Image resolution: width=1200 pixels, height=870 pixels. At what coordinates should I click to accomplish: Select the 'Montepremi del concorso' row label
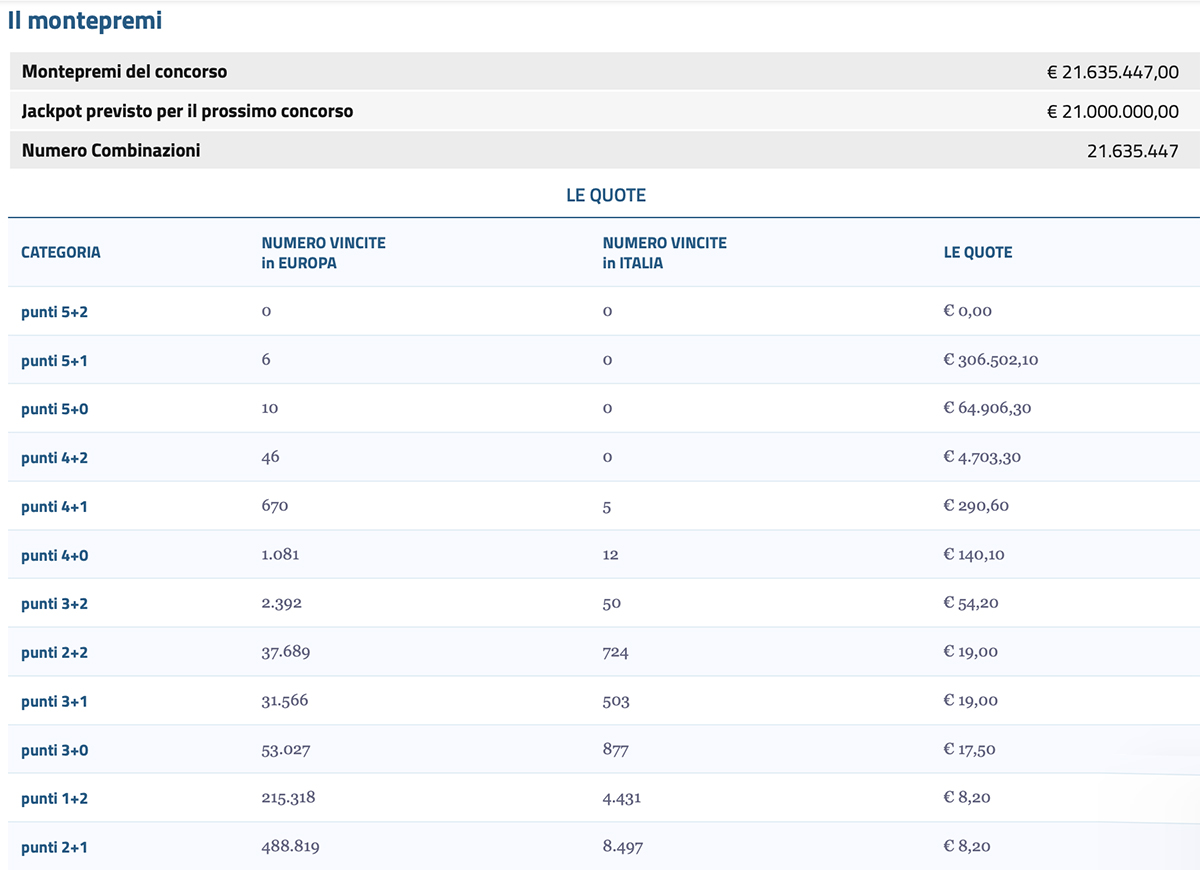click(124, 72)
